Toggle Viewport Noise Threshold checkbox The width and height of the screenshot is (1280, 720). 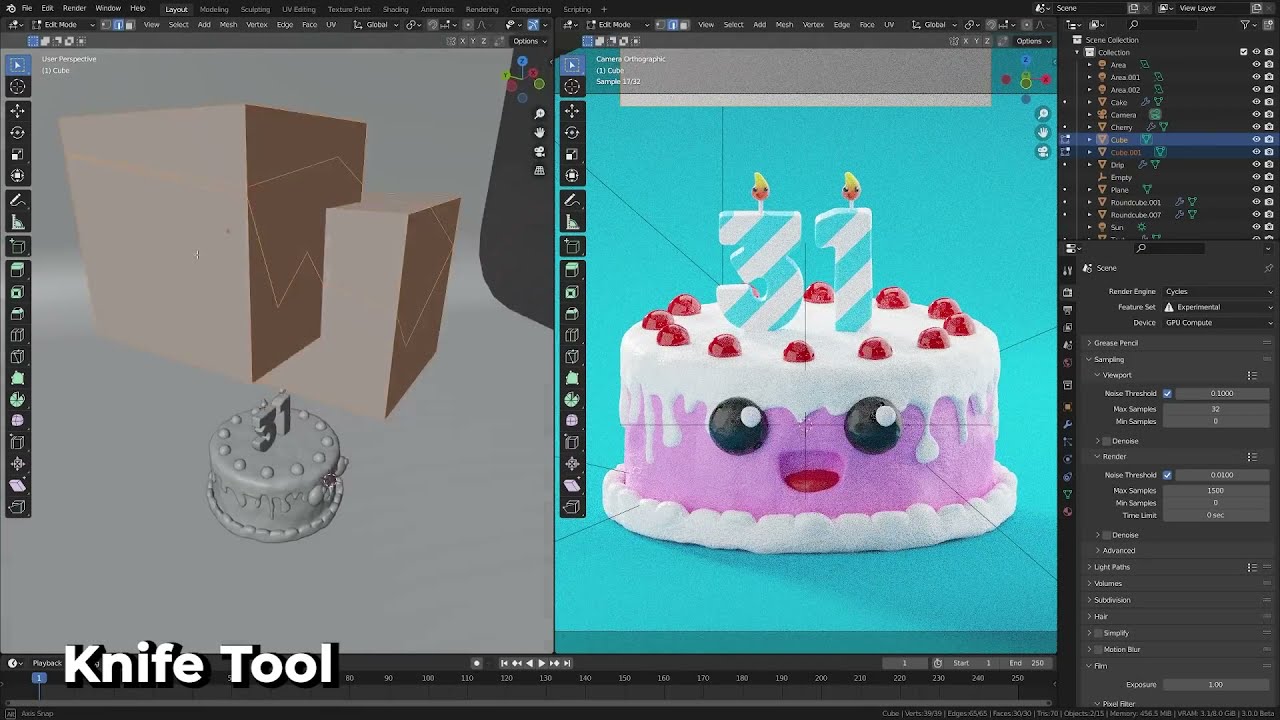click(1167, 393)
